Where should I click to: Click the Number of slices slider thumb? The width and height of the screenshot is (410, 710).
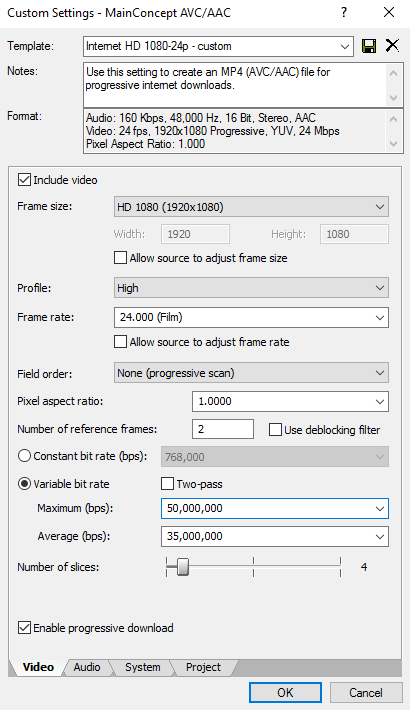point(183,566)
